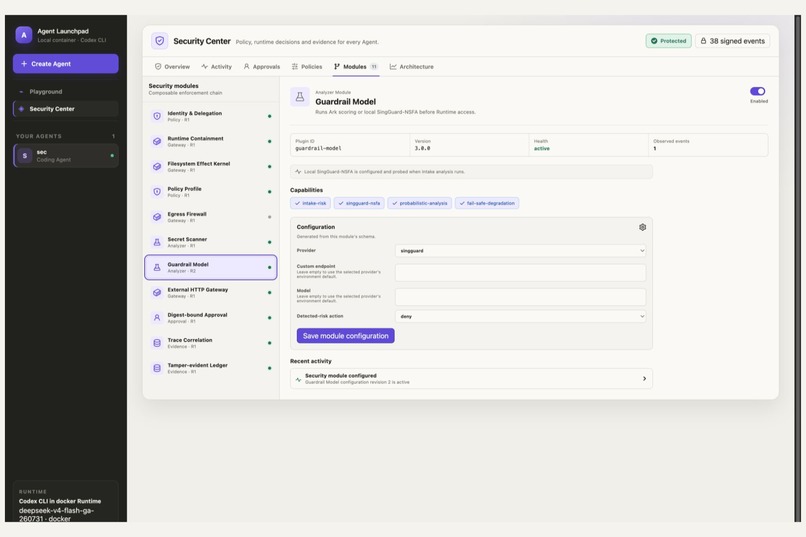806x537 pixels.
Task: Click the 38 signed events badge
Action: click(732, 41)
